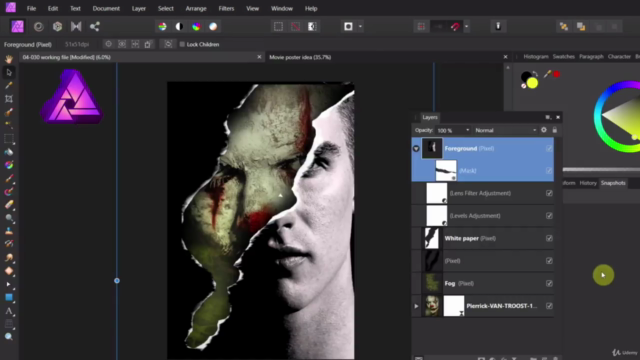Viewport: 640px width, 360px height.
Task: Apply Auto Contrast from toolbar
Action: pos(179,27)
